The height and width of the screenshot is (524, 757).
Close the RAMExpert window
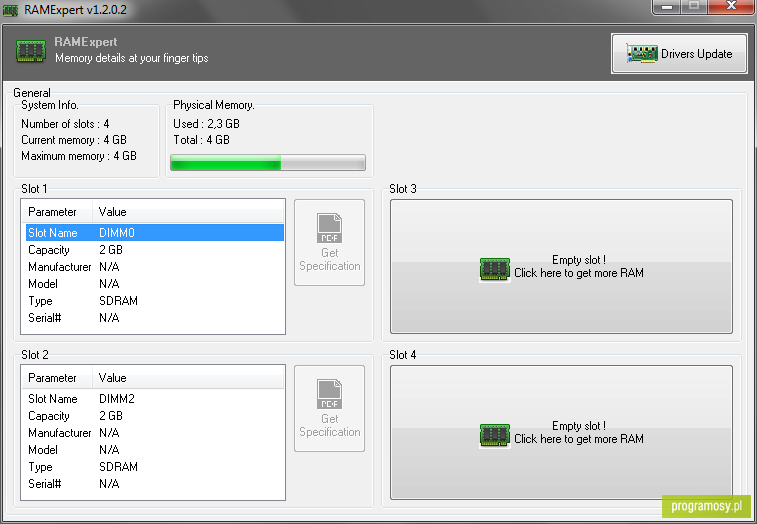(x=731, y=7)
